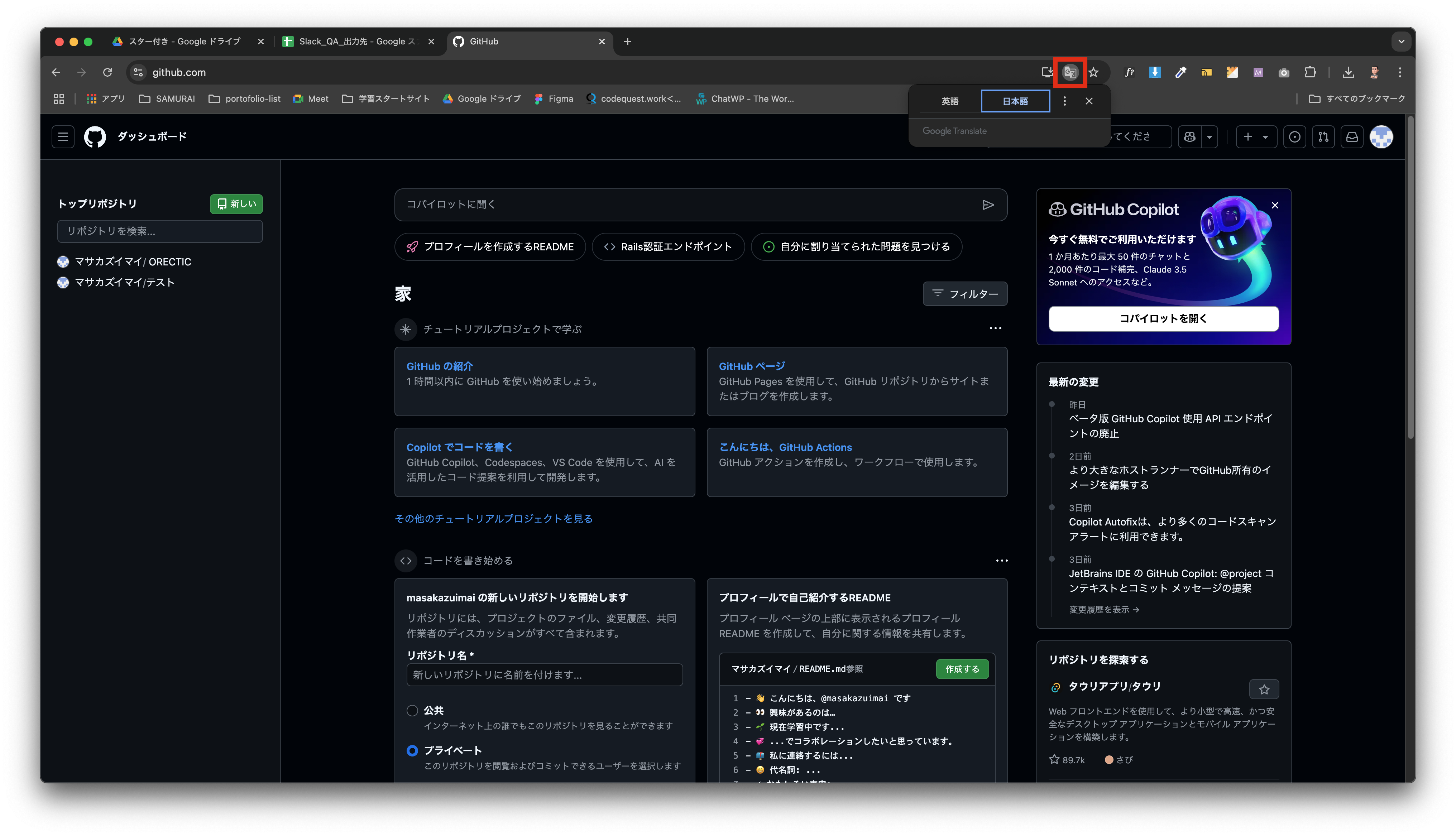Viewport: 1456px width, 836px height.
Task: Open the SAMURAI bookmarks folder
Action: (167, 99)
